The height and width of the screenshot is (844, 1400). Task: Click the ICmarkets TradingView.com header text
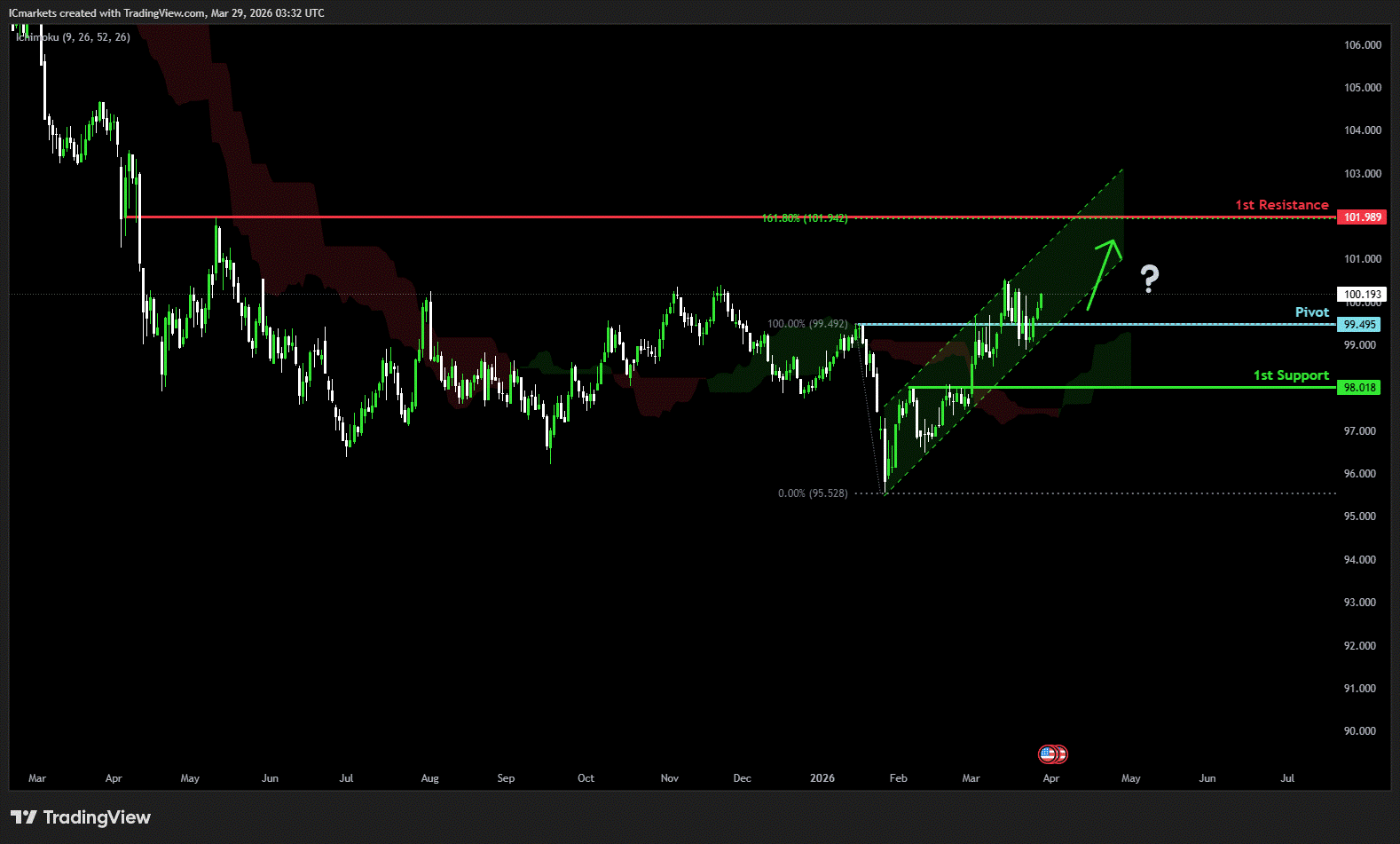(x=167, y=13)
